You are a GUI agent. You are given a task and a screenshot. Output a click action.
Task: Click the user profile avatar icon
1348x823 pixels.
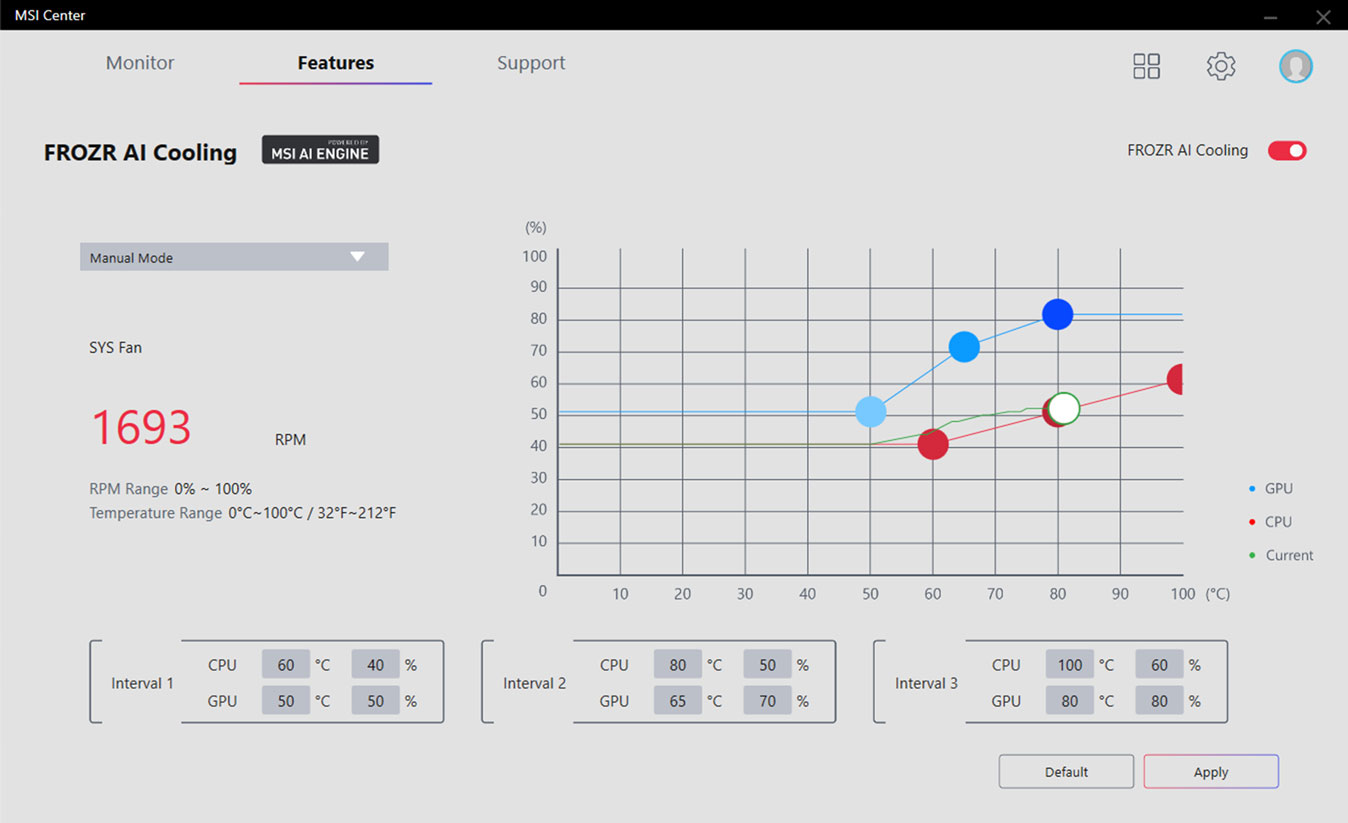1295,66
